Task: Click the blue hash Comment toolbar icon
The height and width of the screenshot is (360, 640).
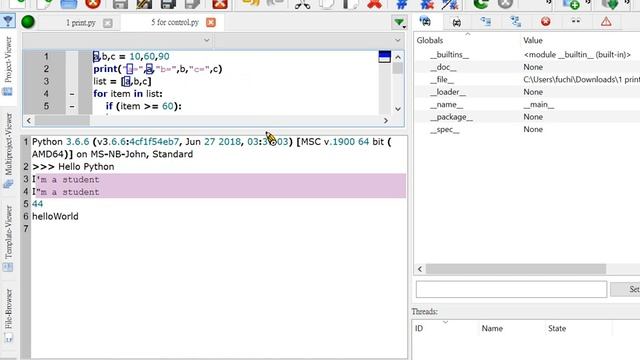Action: tap(402, 4)
